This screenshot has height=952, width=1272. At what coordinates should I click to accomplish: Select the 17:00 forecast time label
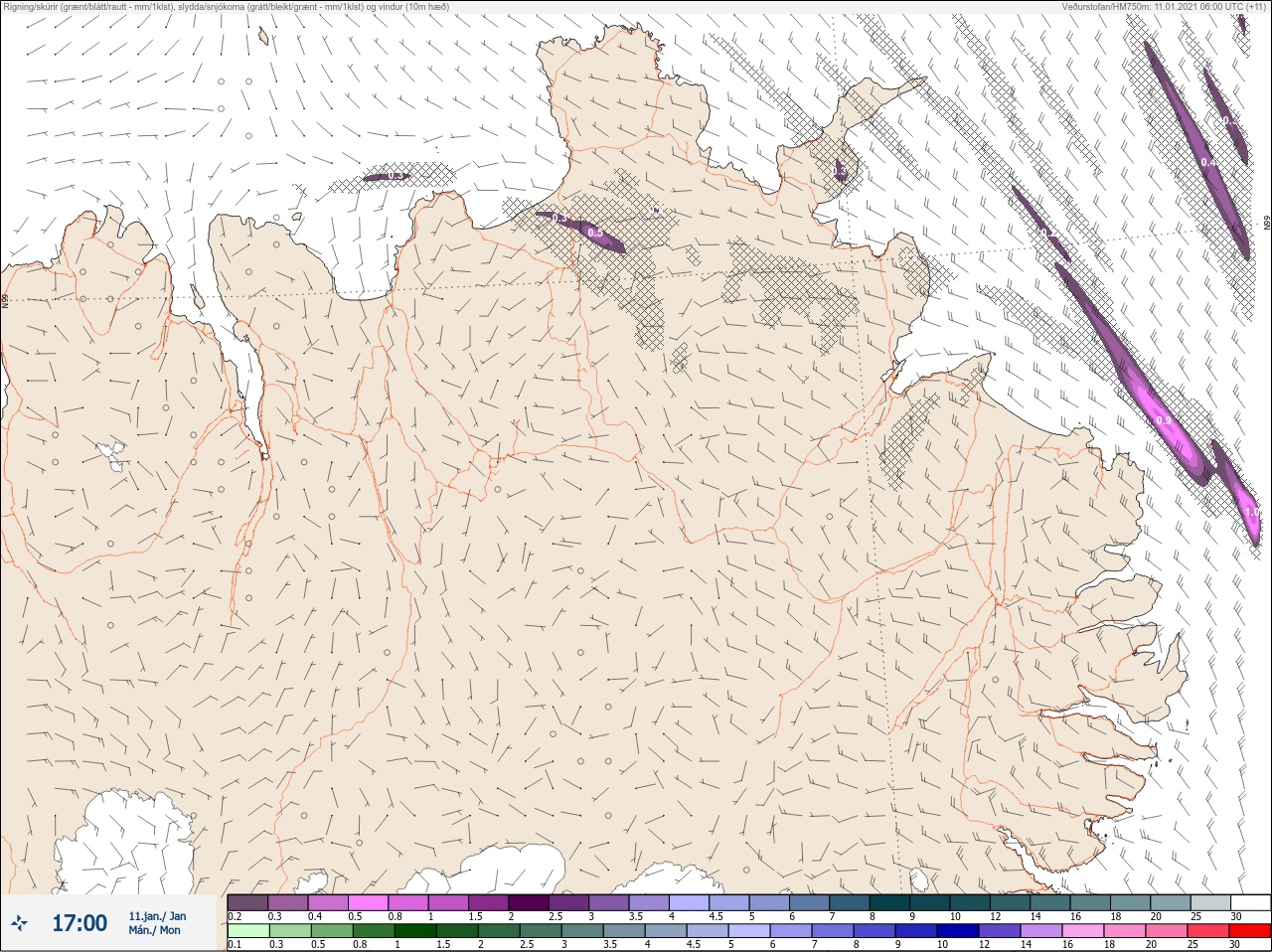79,923
